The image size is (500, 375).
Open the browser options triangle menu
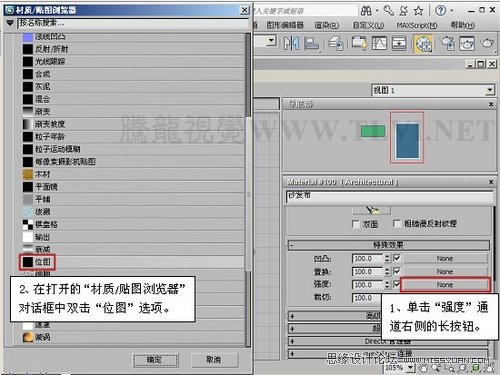pos(10,23)
